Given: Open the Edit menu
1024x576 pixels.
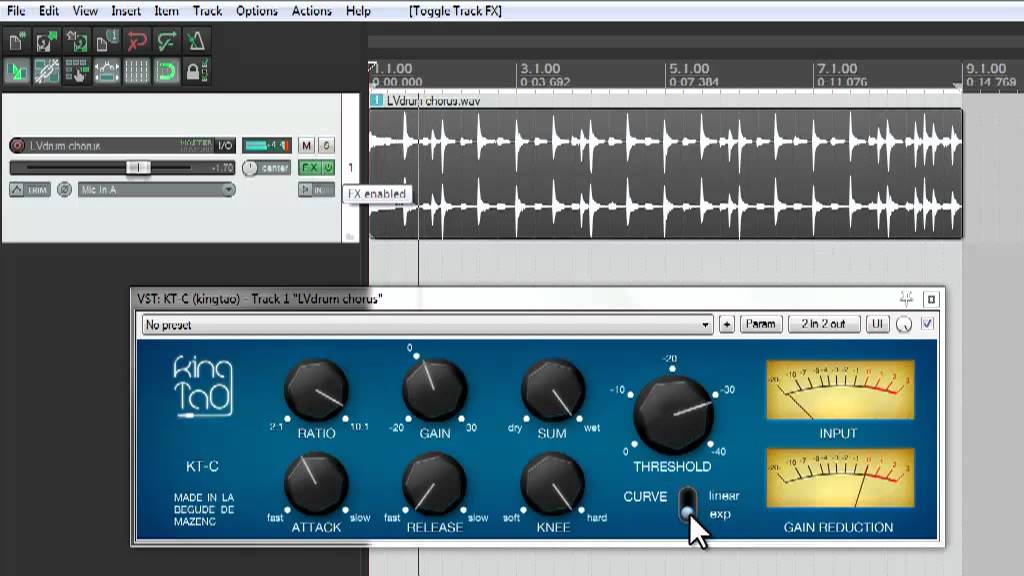Looking at the screenshot, I should [48, 10].
